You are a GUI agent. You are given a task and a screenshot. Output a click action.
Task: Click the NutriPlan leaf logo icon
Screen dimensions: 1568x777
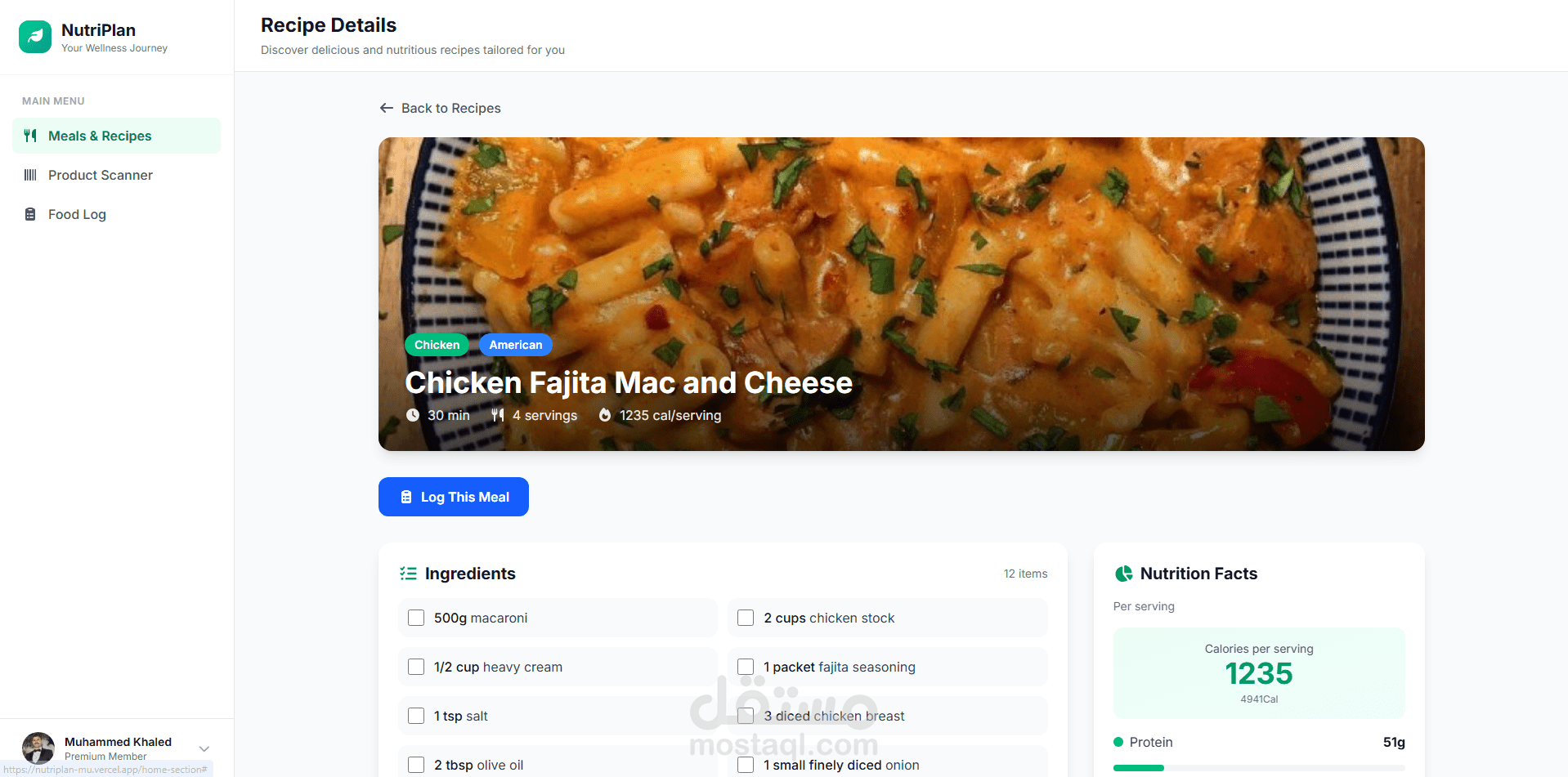[35, 37]
